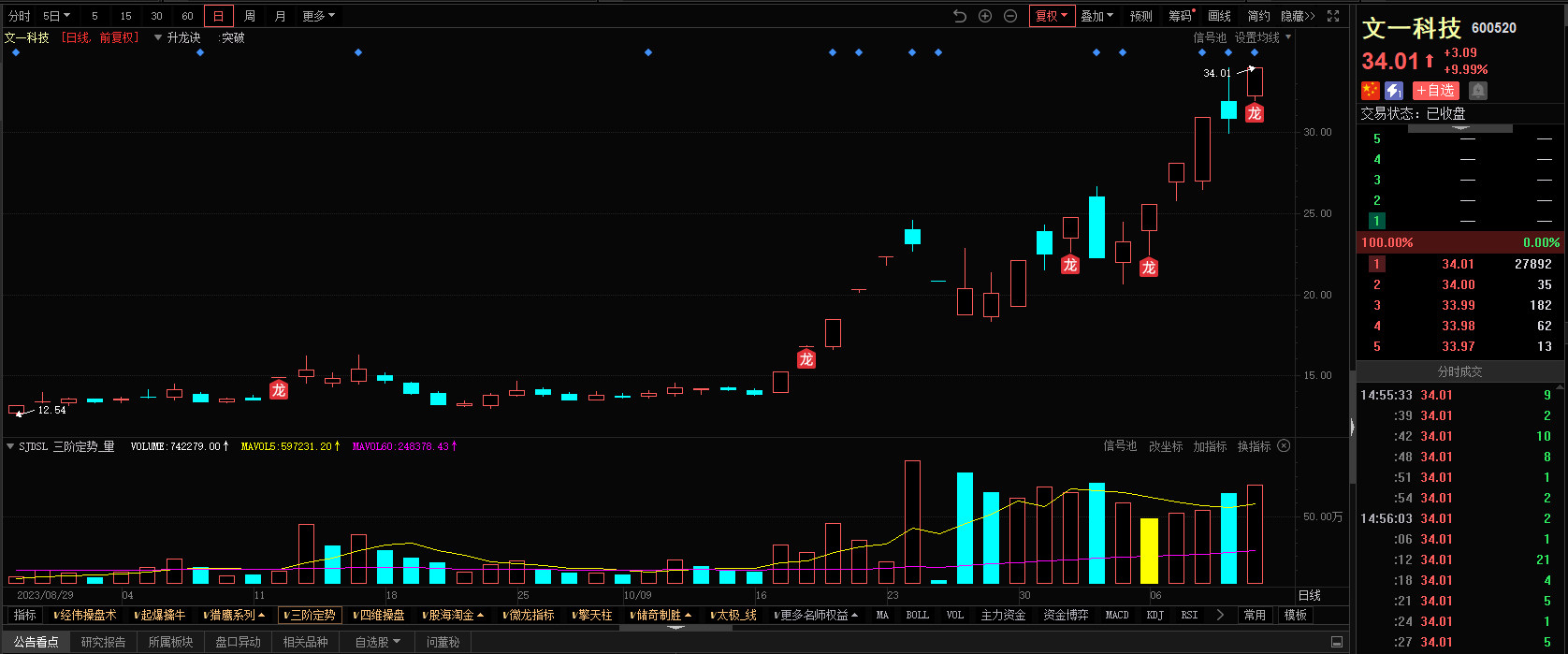Zoom in chart with plus circle icon
Image resolution: width=1568 pixels, height=654 pixels.
(985, 16)
